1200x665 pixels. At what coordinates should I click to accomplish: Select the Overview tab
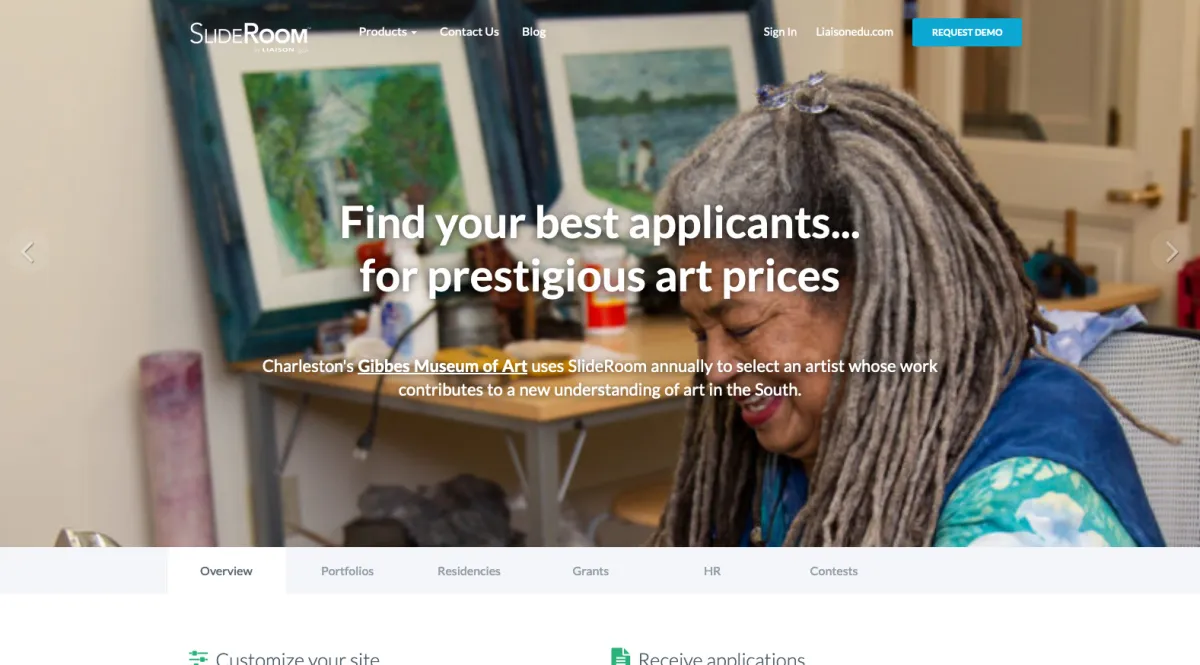[226, 571]
